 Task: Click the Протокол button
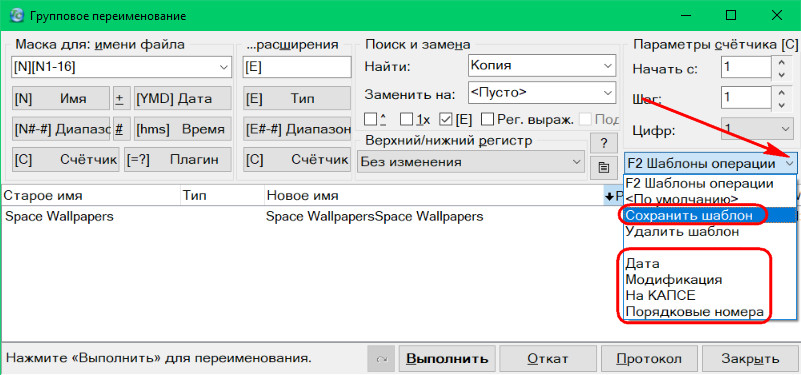tap(649, 358)
